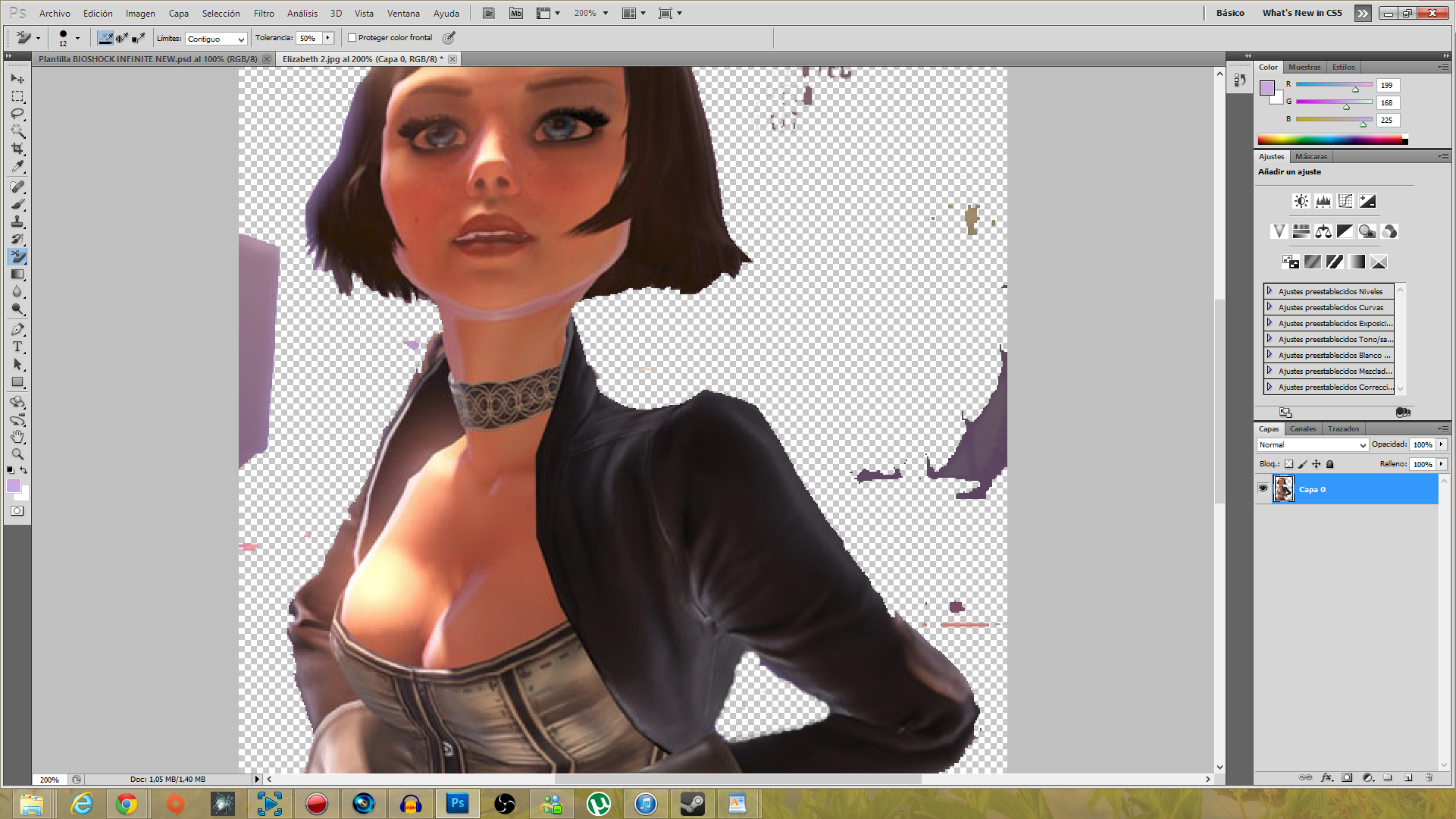Select What's New in CS5 workspace
Screen dimensions: 1456x819
[x=1302, y=13]
